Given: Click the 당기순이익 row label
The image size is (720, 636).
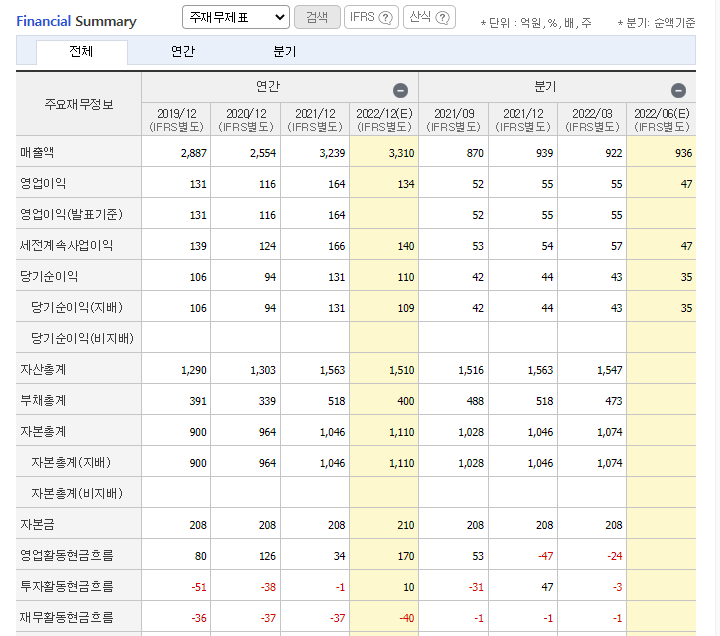Looking at the screenshot, I should (x=49, y=276).
